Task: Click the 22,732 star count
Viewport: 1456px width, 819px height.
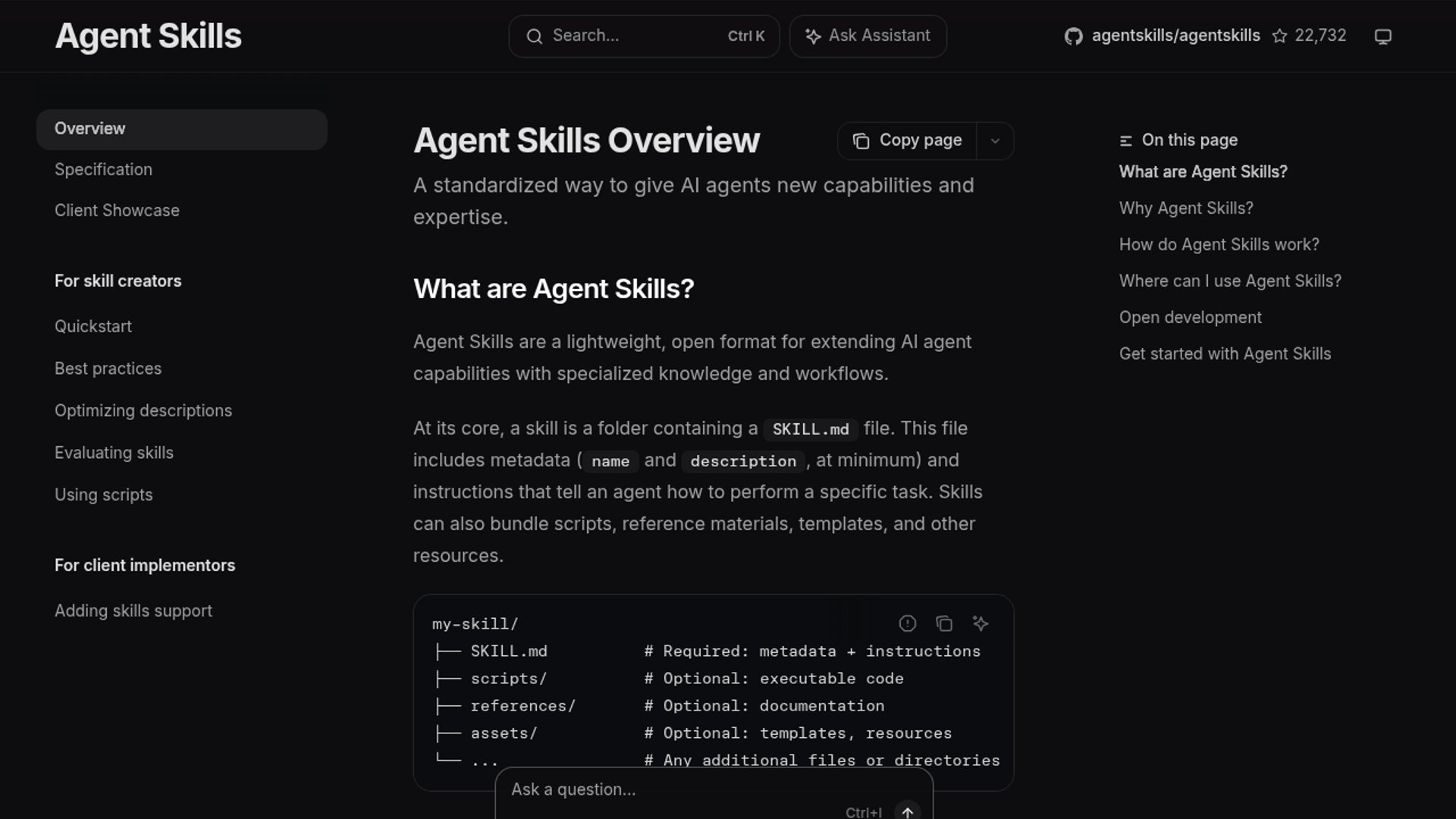Action: coord(1320,36)
